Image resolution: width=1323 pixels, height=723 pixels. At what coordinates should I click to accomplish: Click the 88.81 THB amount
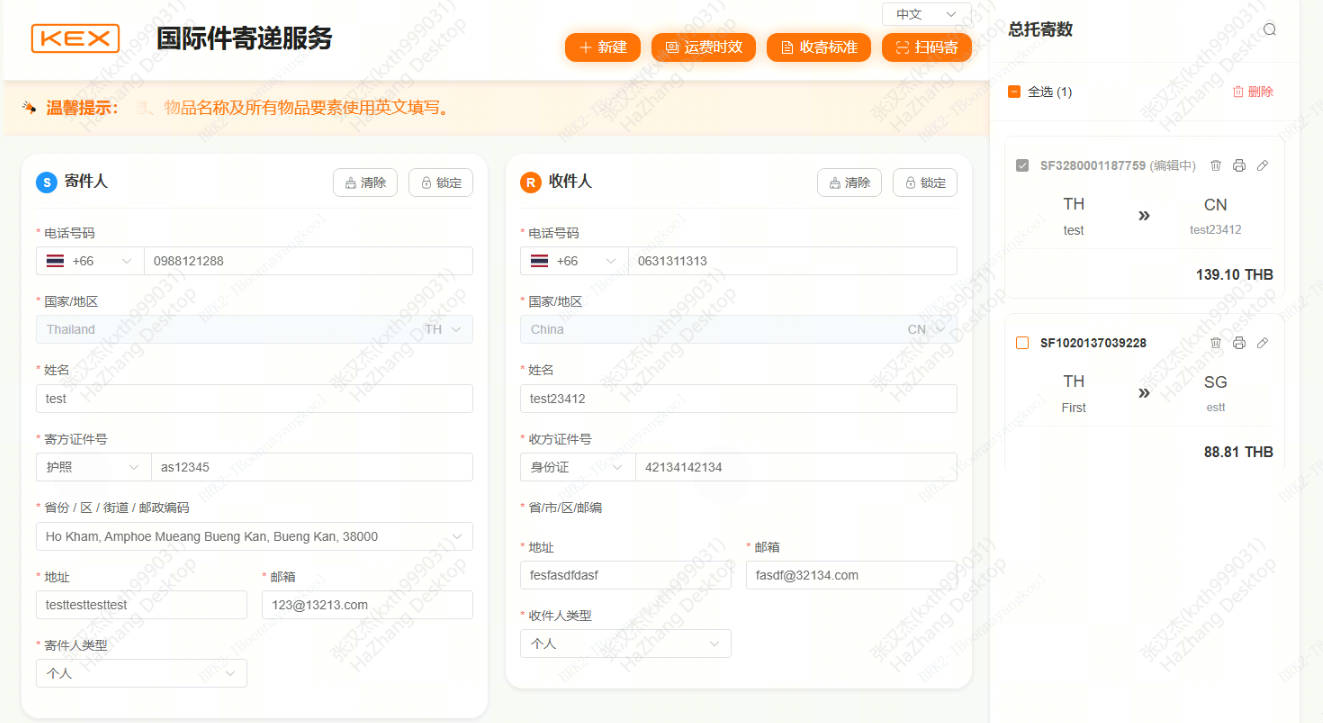(x=1238, y=452)
